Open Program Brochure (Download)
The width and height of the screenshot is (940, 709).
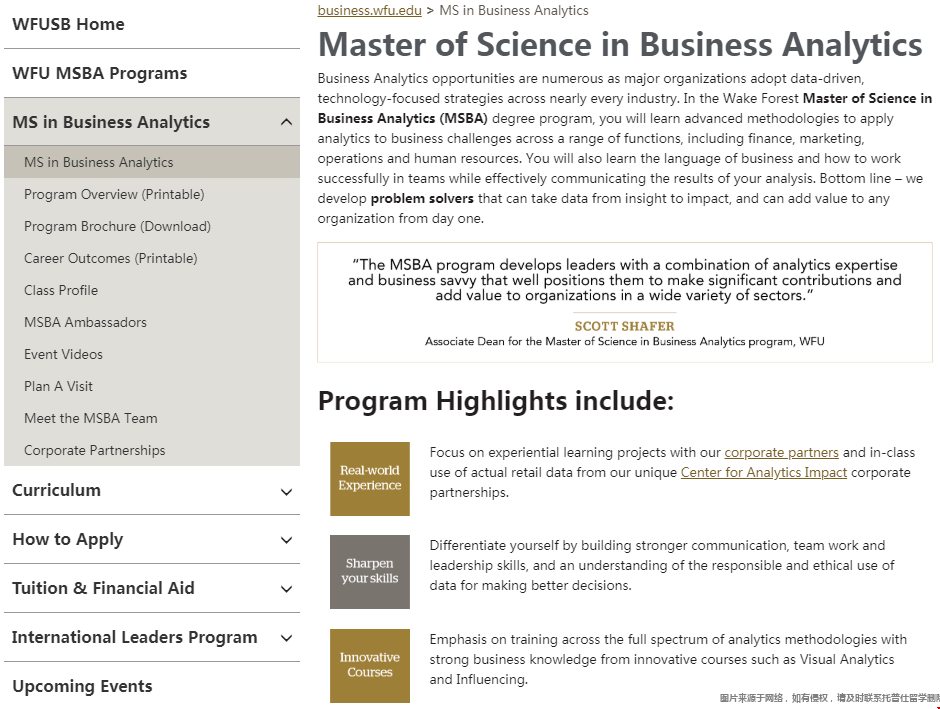click(118, 227)
